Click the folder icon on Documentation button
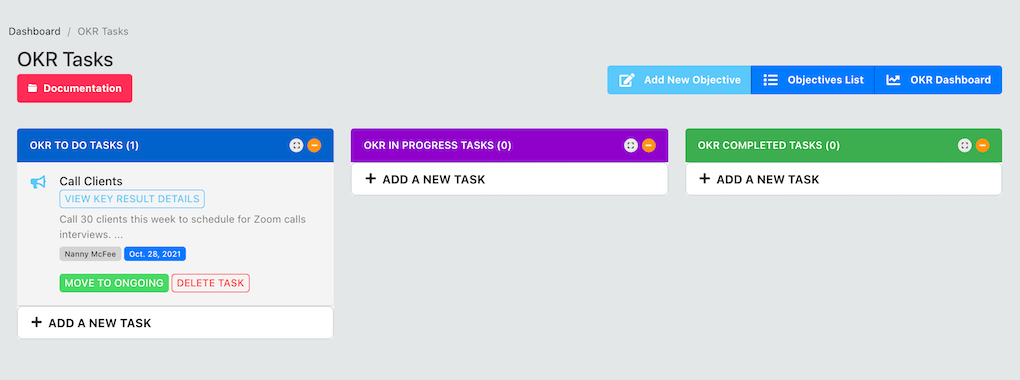Screen dimensions: 1020x380 pyautogui.click(x=33, y=88)
